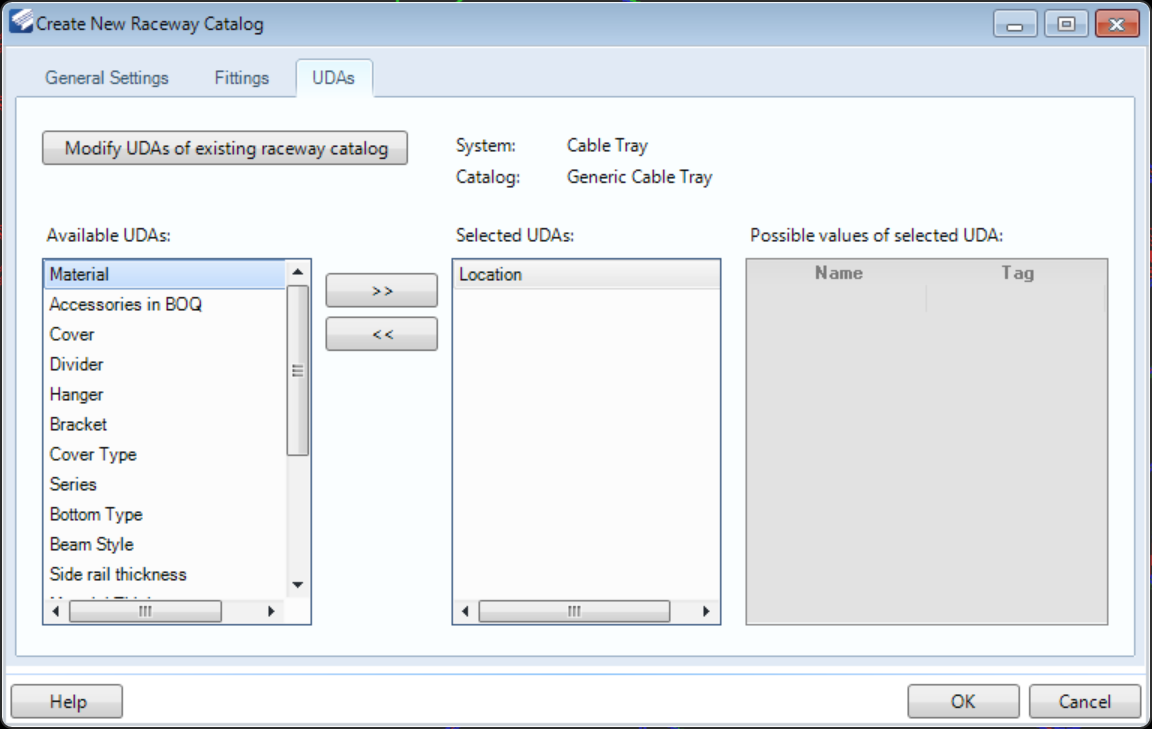Click left arrow of Selected UDAs scrollbar

point(465,611)
